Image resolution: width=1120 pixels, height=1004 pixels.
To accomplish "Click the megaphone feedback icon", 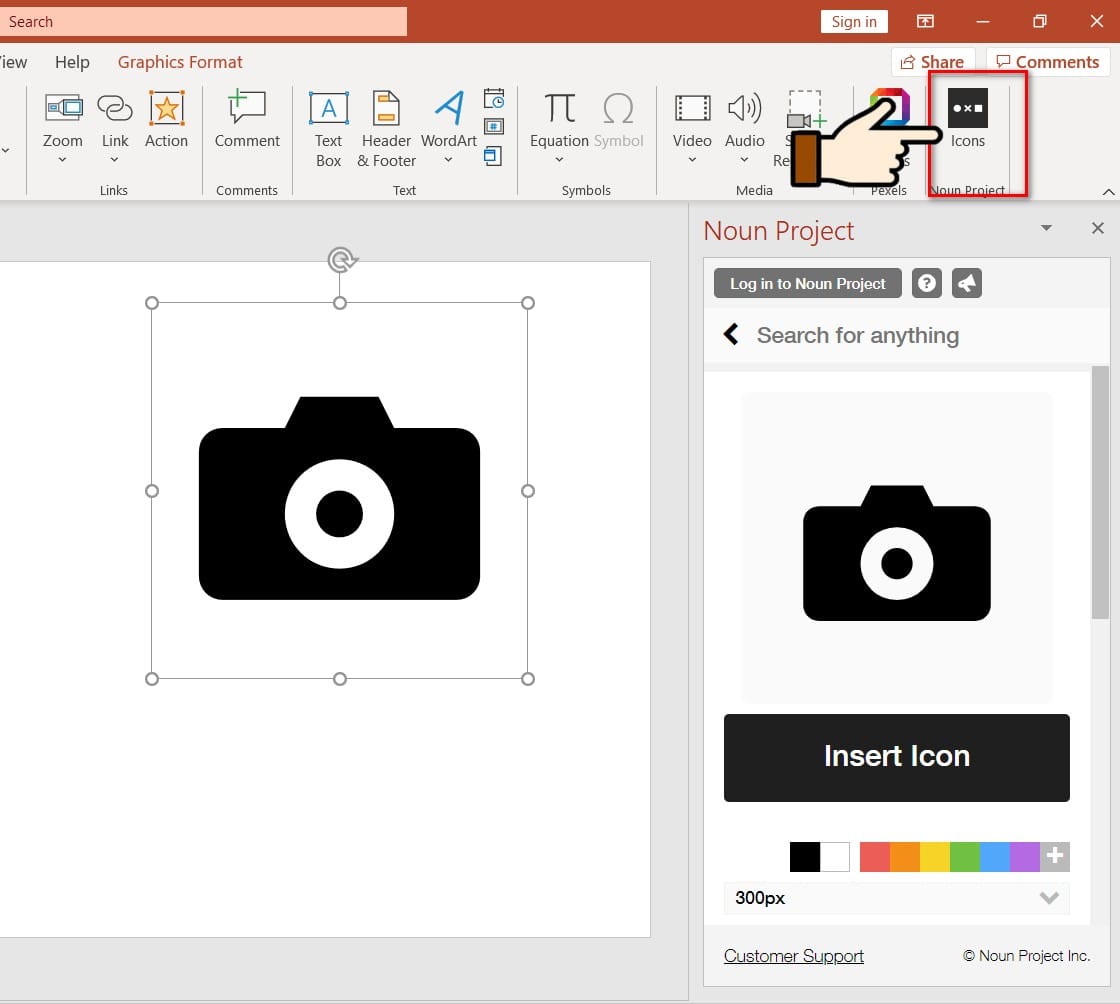I will click(x=967, y=284).
